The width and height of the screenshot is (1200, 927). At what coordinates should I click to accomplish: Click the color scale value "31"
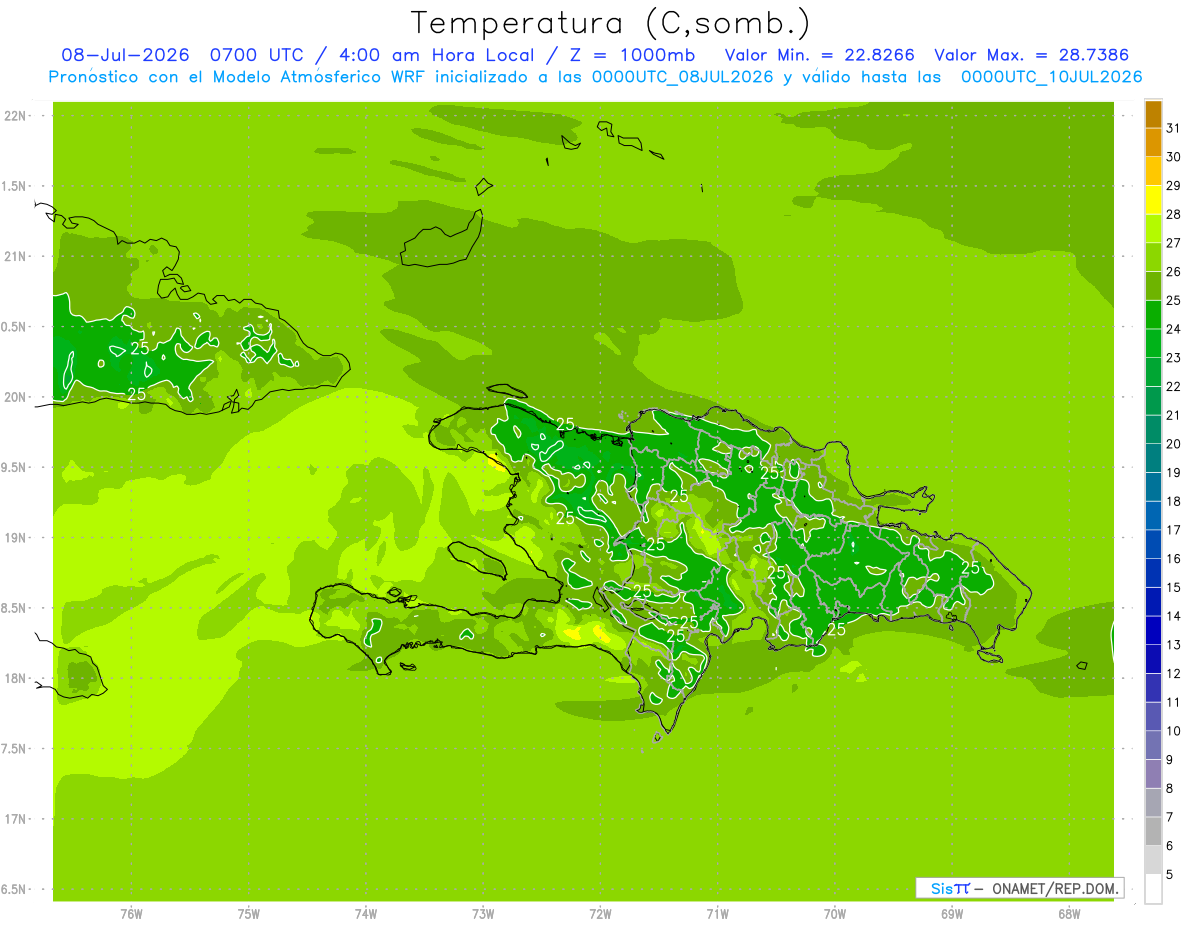point(1173,128)
